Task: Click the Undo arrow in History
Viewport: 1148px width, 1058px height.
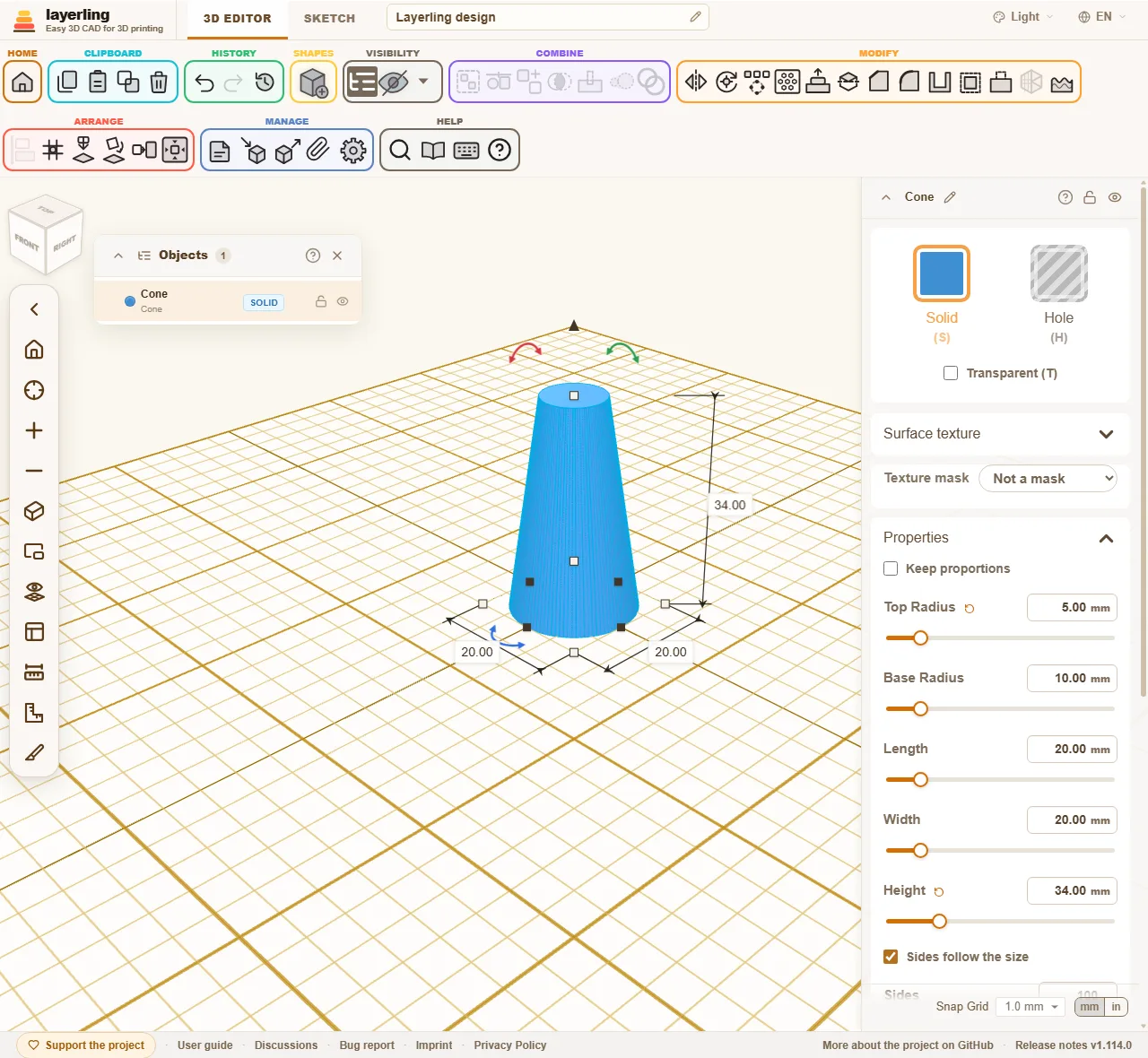Action: click(204, 82)
